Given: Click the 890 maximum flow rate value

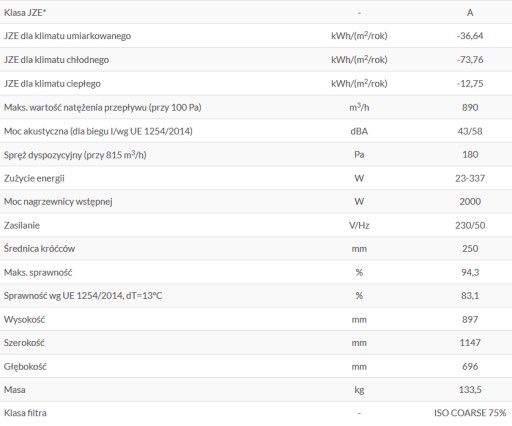Looking at the screenshot, I should pos(470,107).
